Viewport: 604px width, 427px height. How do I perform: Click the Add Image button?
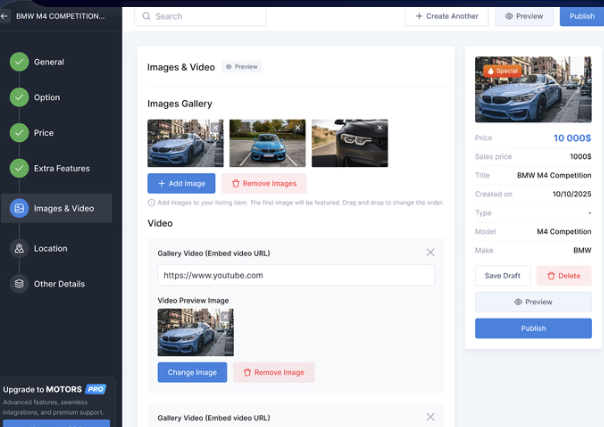(x=181, y=183)
